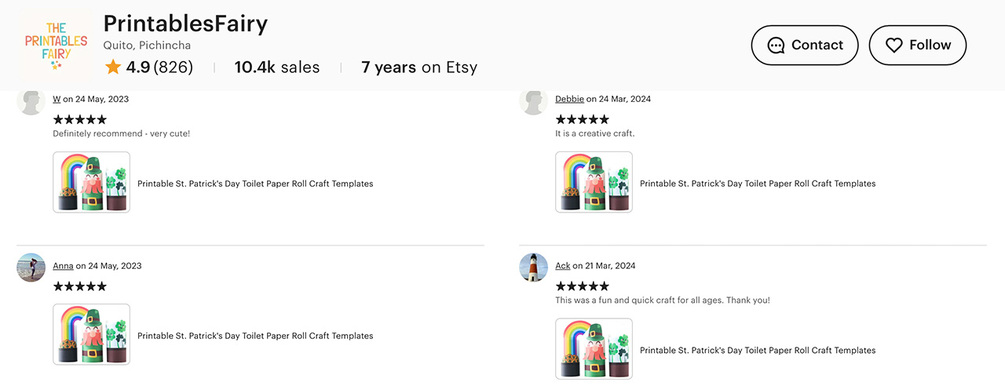Open The Printables Fairy shop logo

pyautogui.click(x=56, y=46)
